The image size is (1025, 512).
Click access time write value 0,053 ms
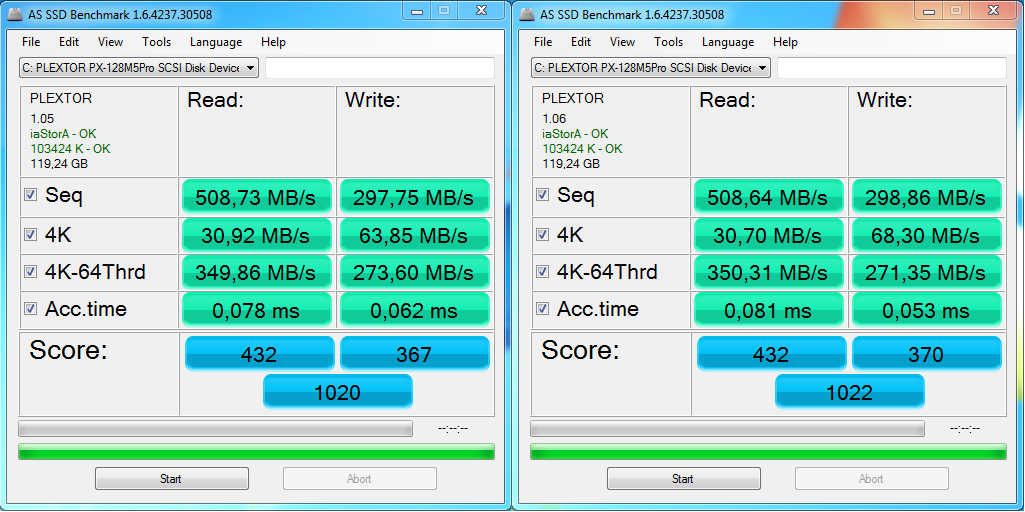click(926, 310)
